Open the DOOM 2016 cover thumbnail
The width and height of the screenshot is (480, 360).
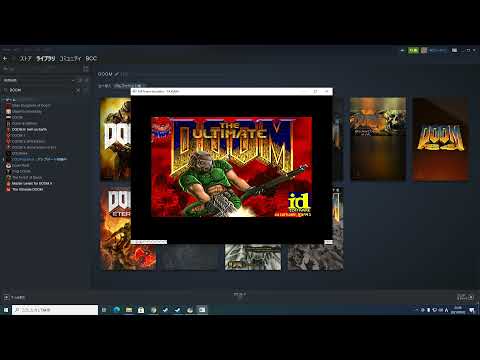pyautogui.click(x=115, y=139)
